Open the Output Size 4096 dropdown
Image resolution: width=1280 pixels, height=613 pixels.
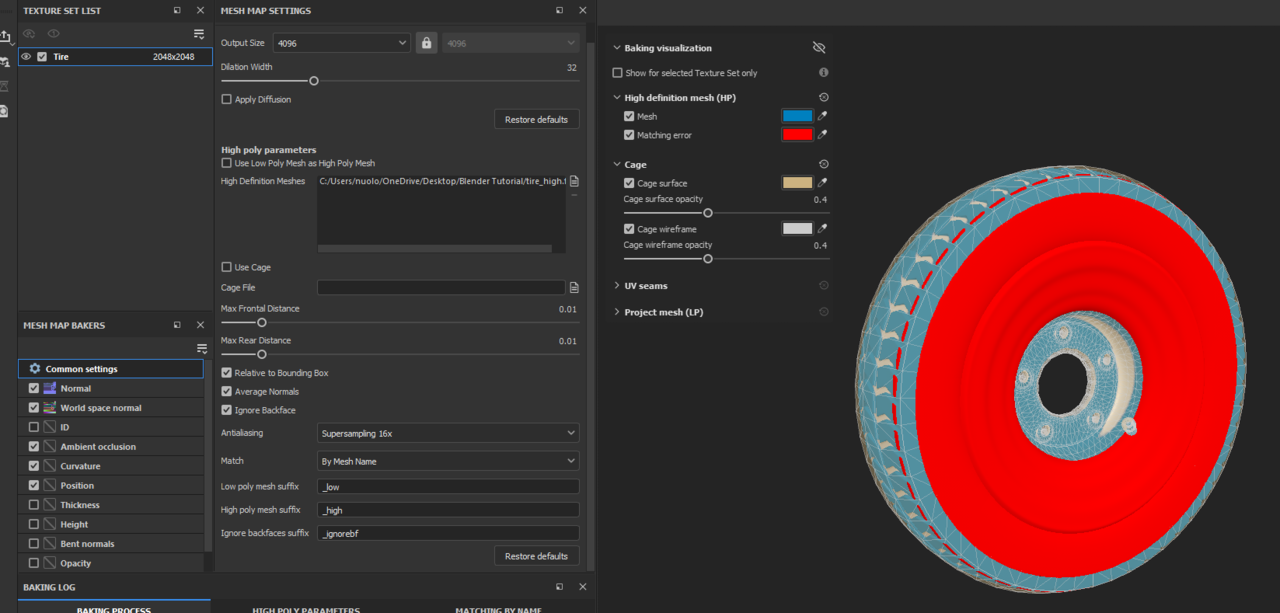coord(342,43)
